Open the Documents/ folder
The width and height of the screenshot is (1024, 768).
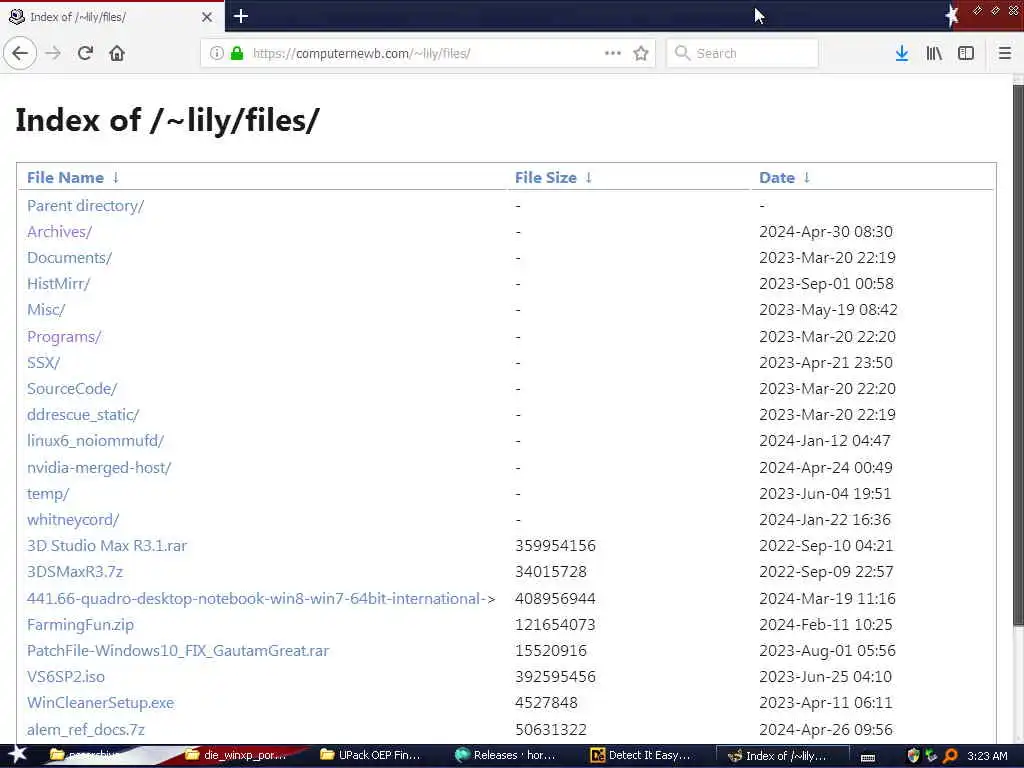click(x=69, y=258)
